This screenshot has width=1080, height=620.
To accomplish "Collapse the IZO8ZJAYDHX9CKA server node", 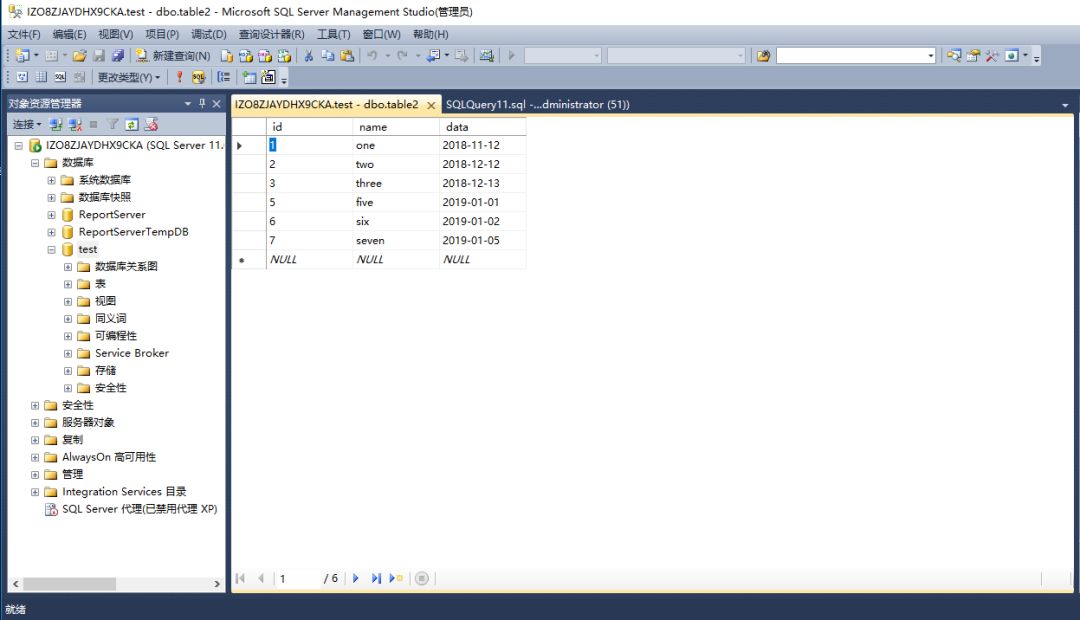I will click(x=19, y=145).
